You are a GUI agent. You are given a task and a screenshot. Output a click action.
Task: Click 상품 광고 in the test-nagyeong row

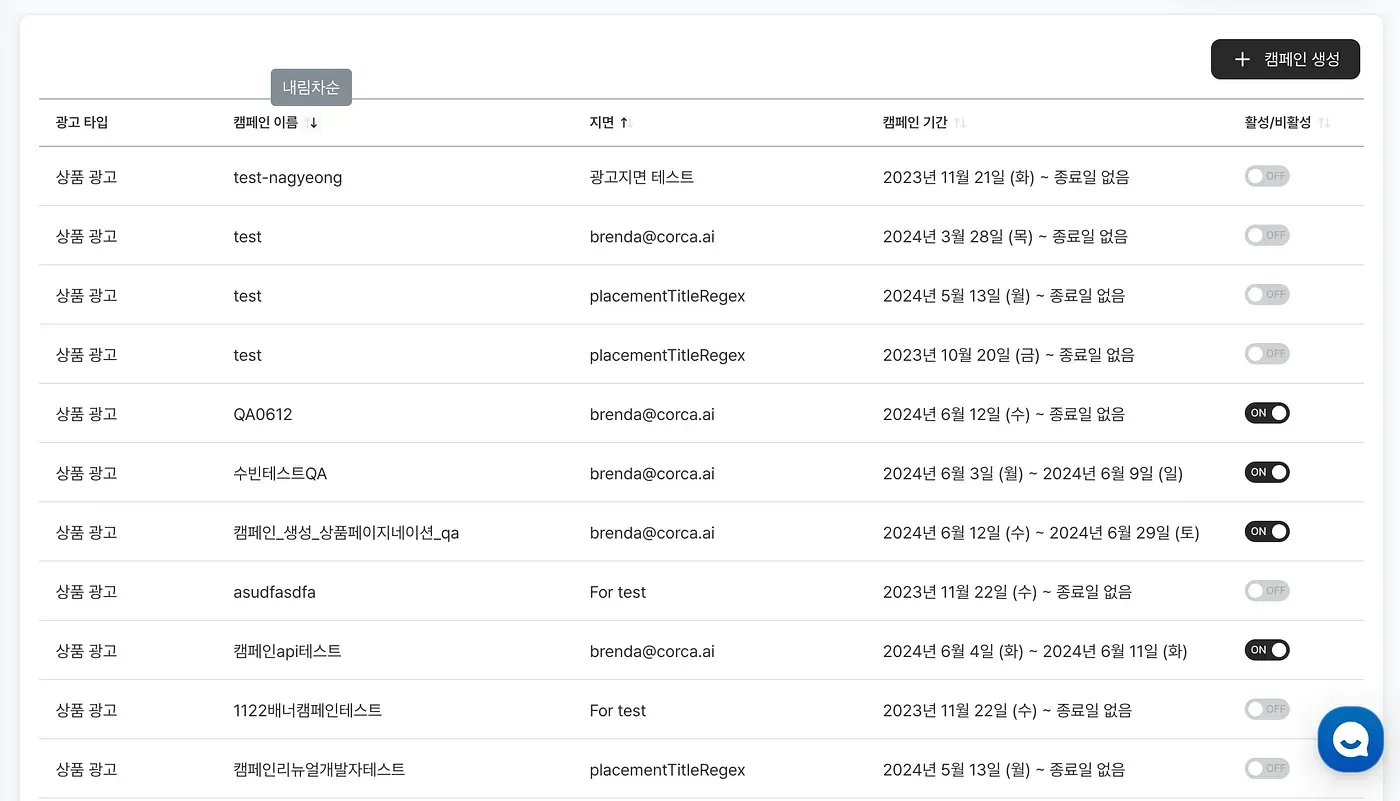tap(86, 177)
